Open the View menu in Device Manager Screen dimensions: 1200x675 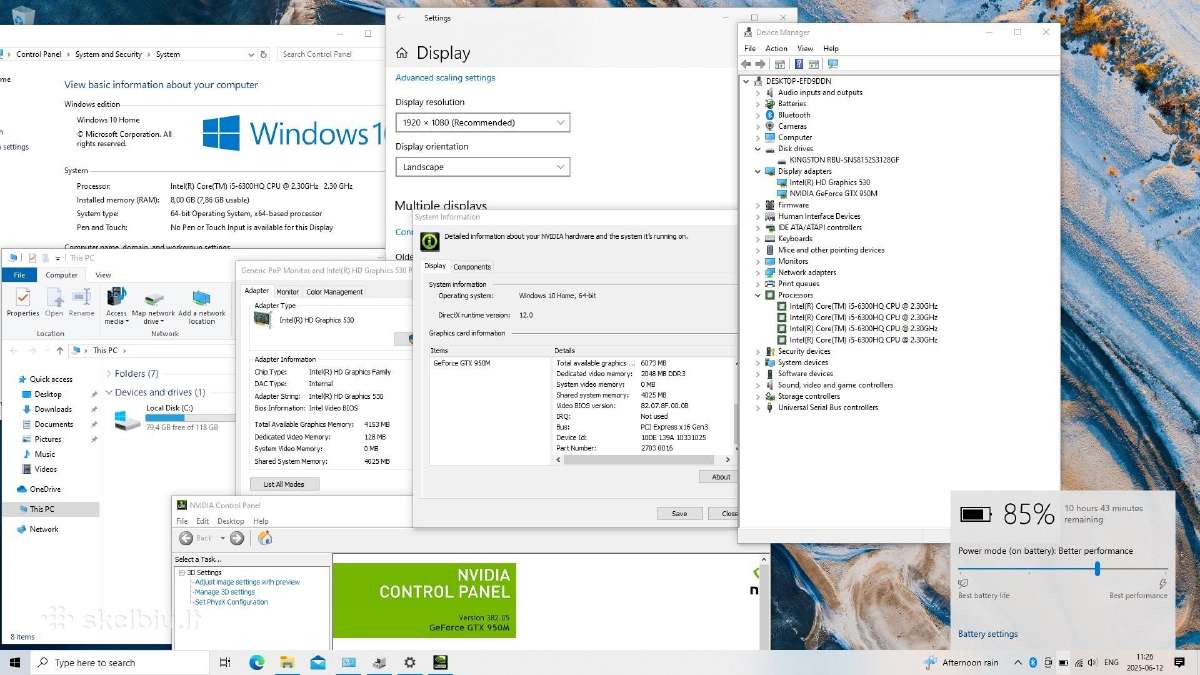pos(805,48)
